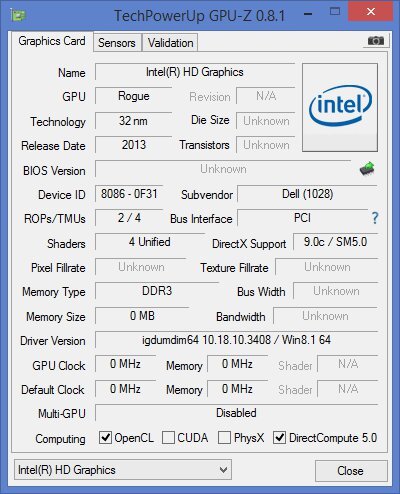The width and height of the screenshot is (400, 494).
Task: Click the GPU Clock row Memory 0 MHz field
Action: coord(237,364)
